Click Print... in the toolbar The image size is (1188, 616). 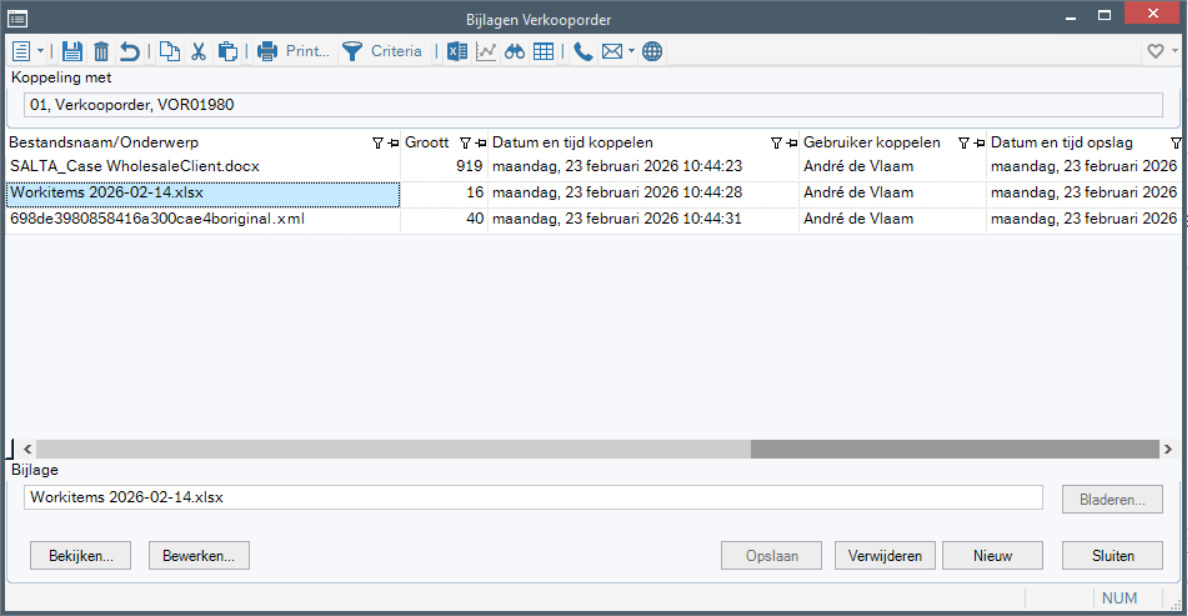294,52
